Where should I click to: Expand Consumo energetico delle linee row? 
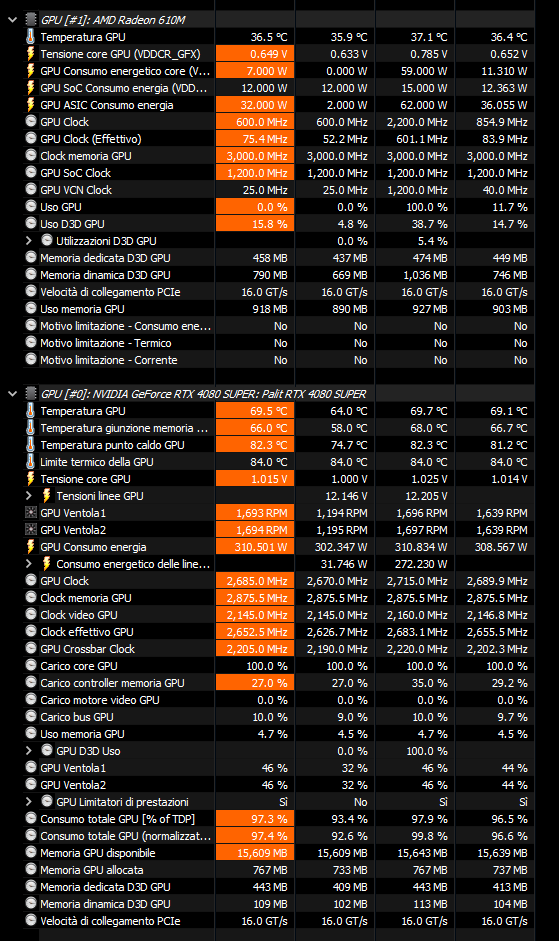pyautogui.click(x=28, y=564)
